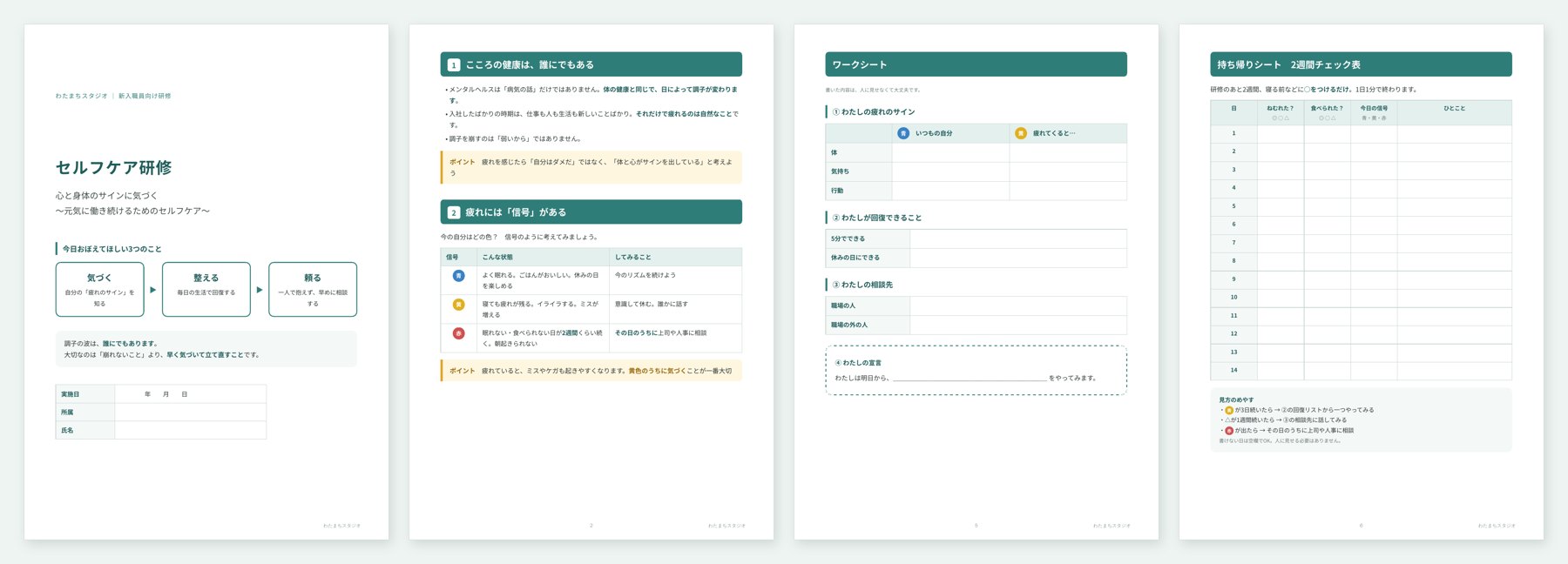Click the ③ わたしの相談先 heading

coord(862,285)
